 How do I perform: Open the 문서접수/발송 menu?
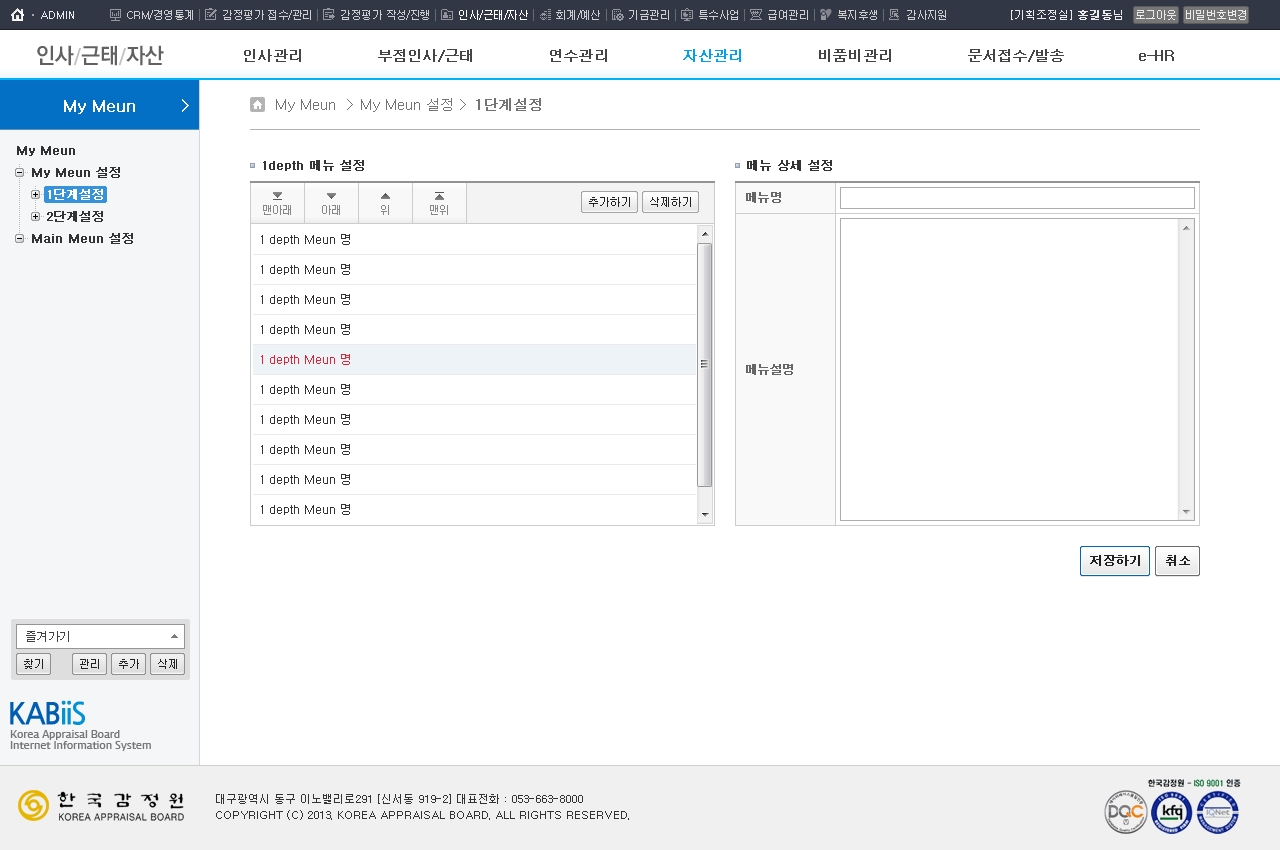[x=1015, y=56]
